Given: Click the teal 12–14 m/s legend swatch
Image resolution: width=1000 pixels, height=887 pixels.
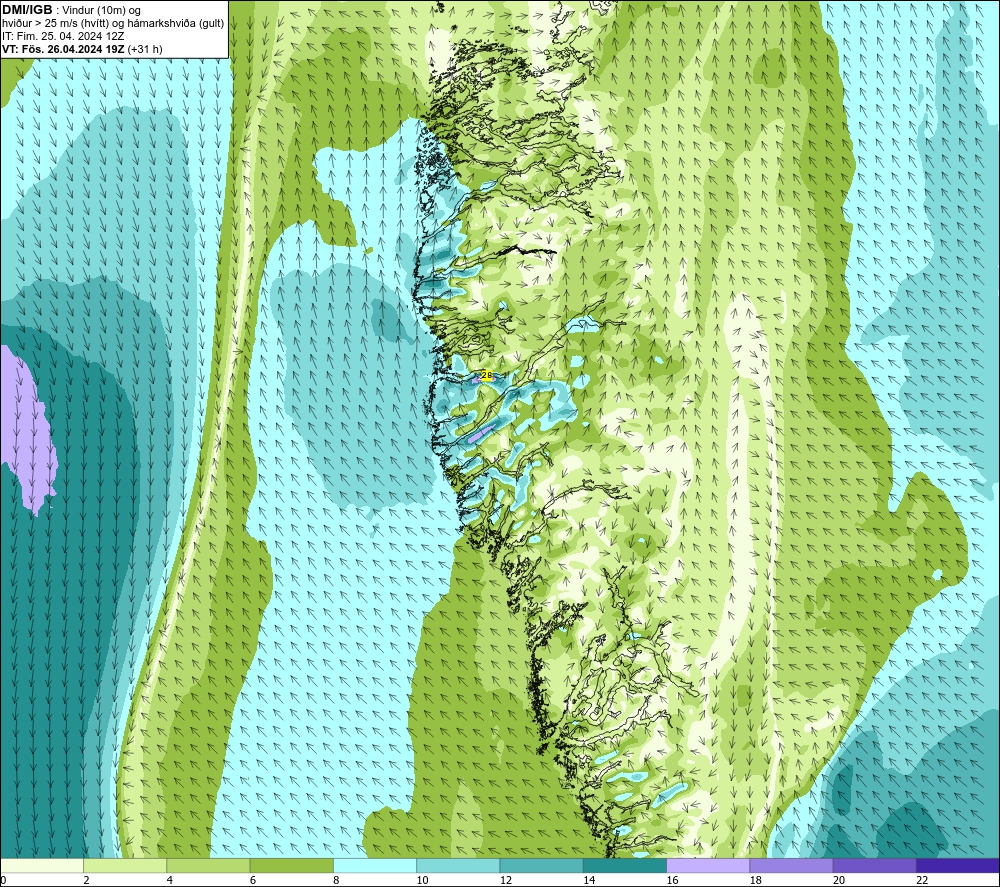Looking at the screenshot, I should pyautogui.click(x=541, y=865).
